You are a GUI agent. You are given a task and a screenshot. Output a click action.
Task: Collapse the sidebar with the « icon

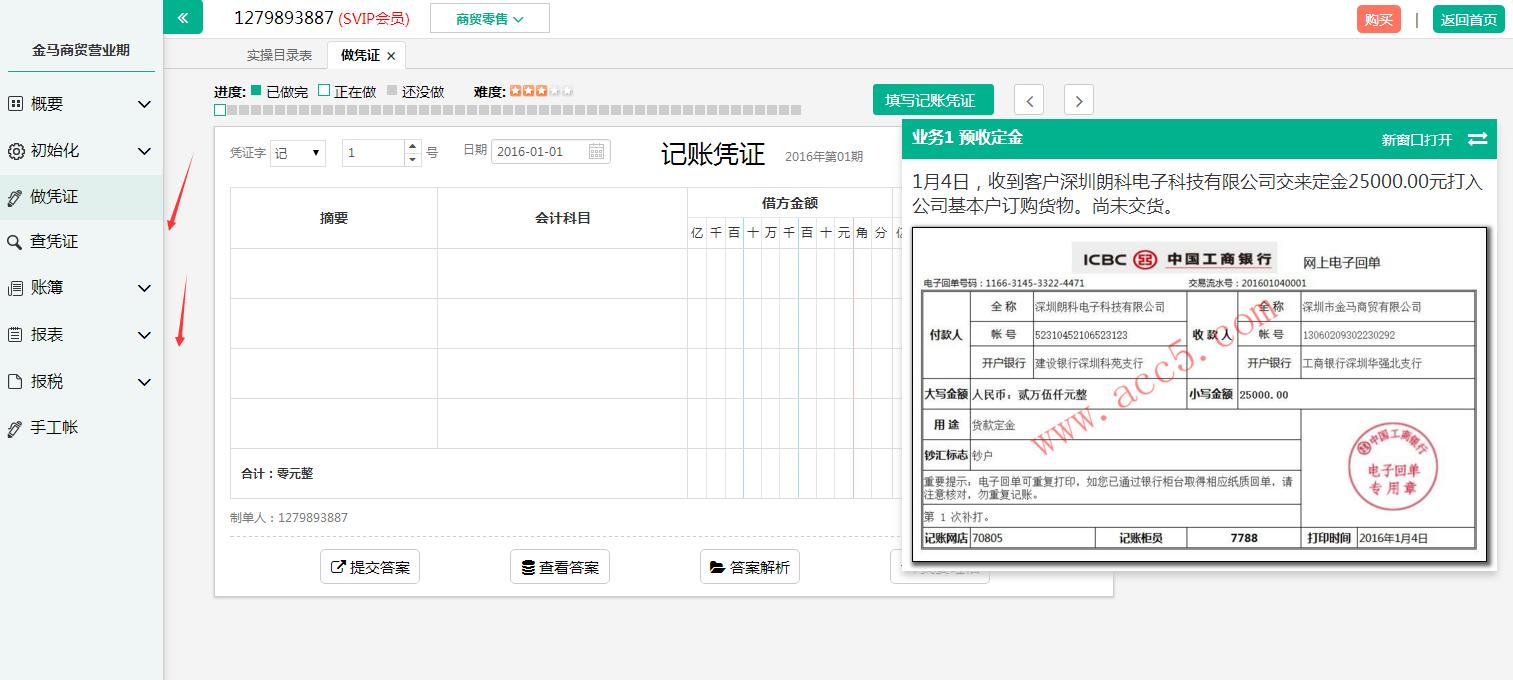click(183, 17)
